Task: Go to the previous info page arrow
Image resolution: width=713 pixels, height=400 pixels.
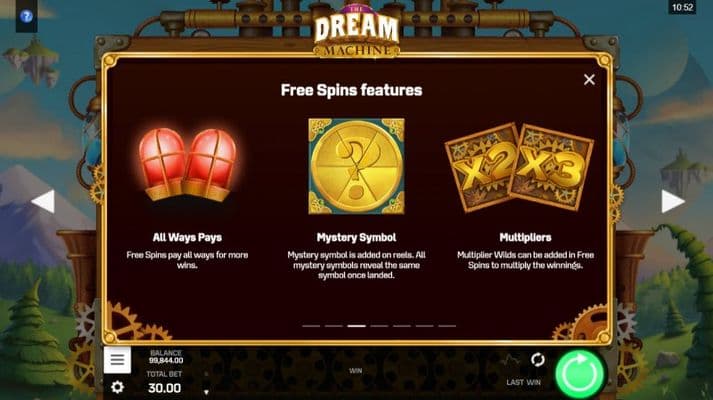Action: pyautogui.click(x=44, y=201)
